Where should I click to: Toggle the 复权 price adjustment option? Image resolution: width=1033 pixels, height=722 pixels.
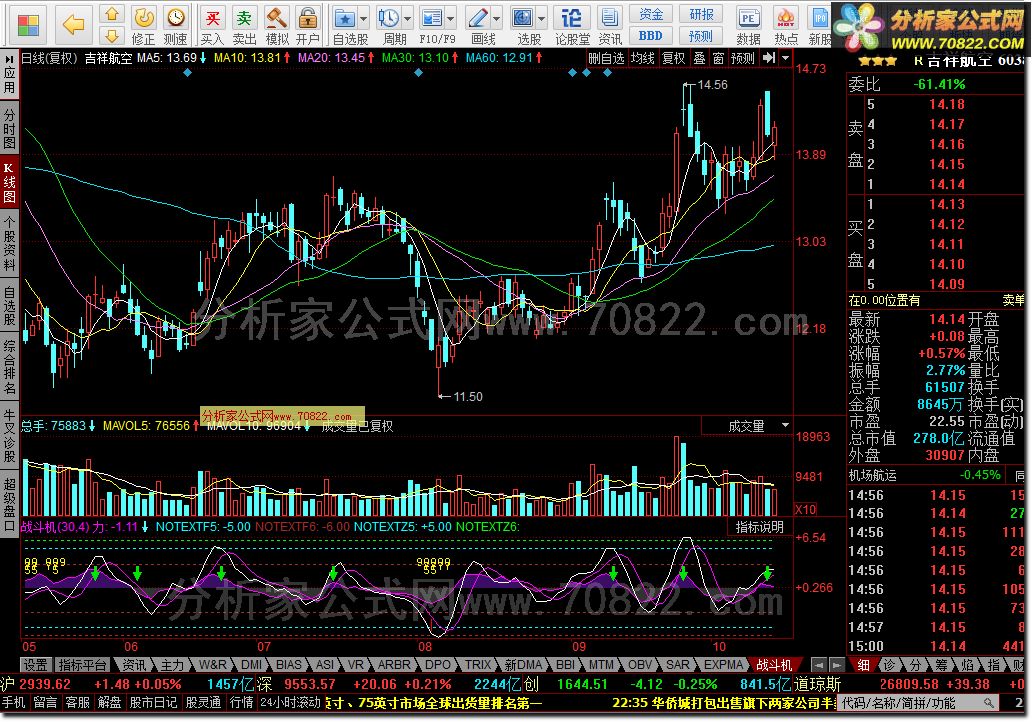point(673,58)
